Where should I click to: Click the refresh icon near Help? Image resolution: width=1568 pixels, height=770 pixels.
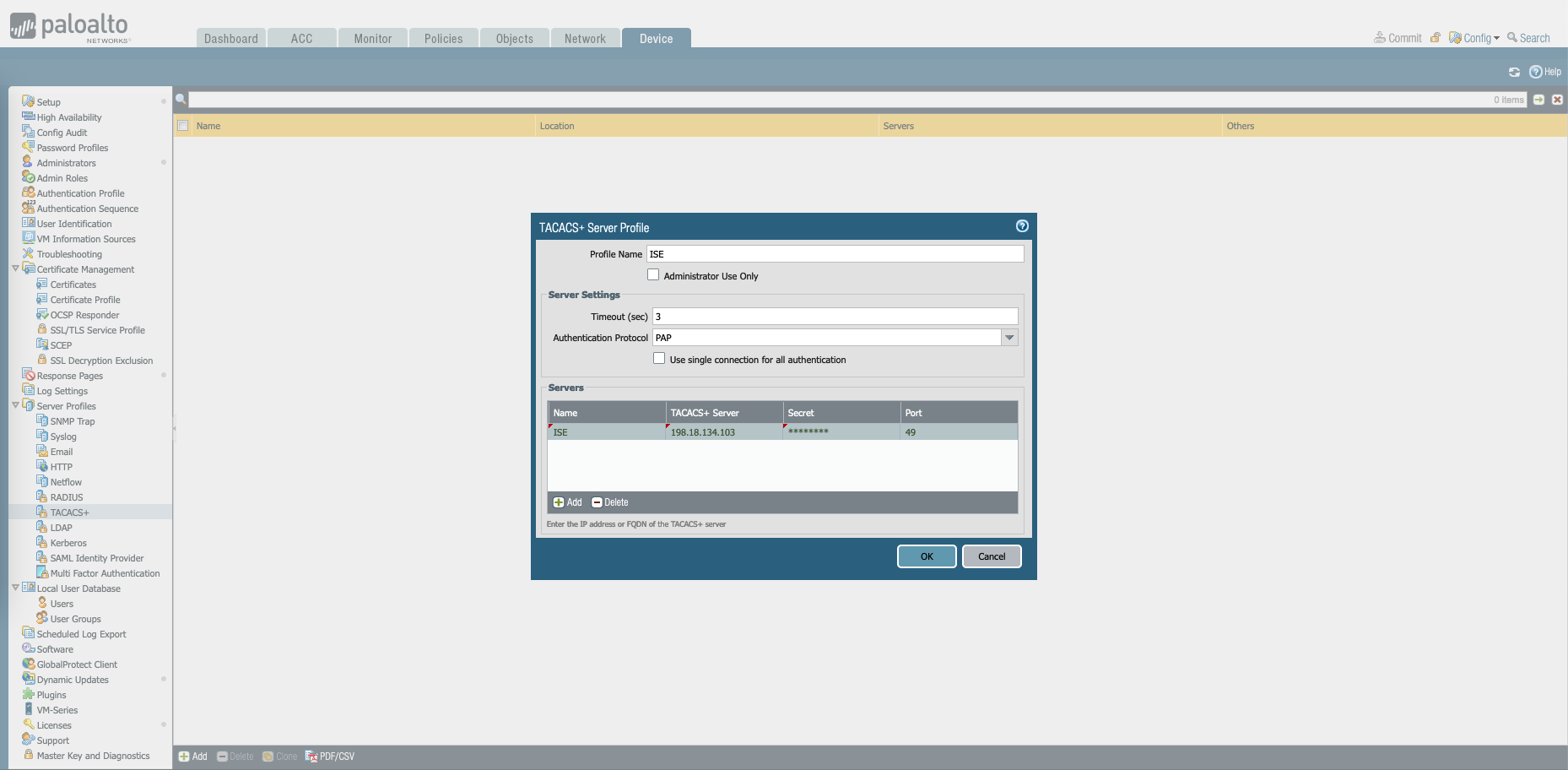point(1514,73)
